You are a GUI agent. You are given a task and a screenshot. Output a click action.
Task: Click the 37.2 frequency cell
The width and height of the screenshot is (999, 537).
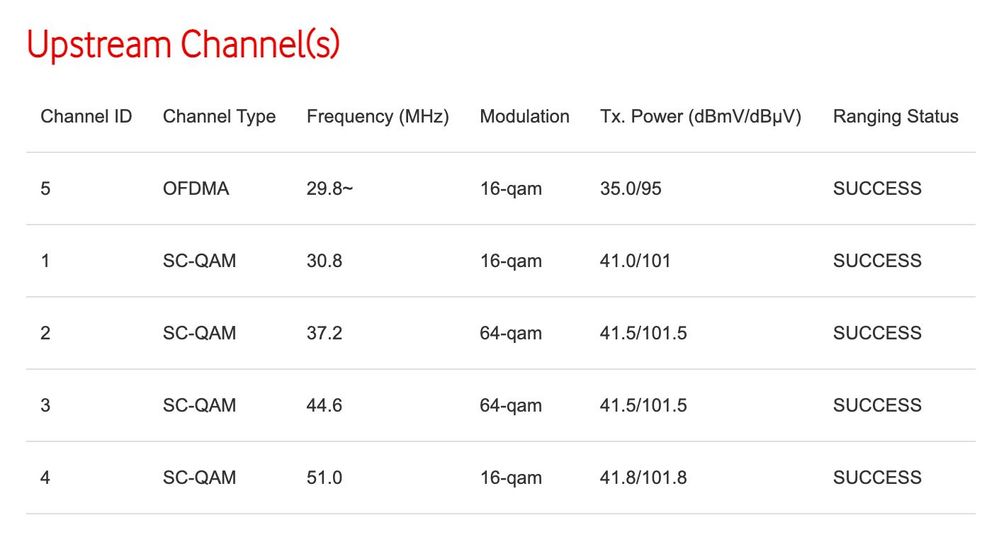coord(324,333)
